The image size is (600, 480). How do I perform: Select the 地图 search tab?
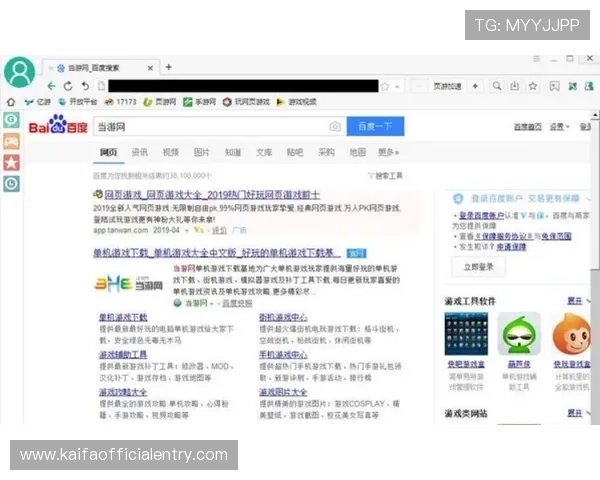(x=357, y=152)
